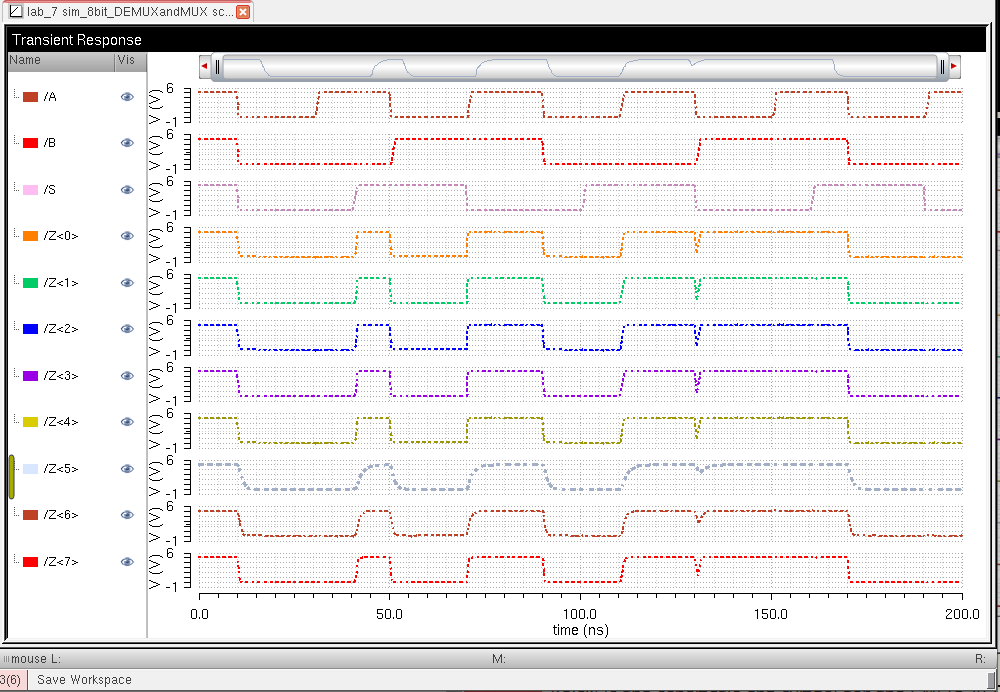Click the left red arrow of the time scroller

(205, 66)
